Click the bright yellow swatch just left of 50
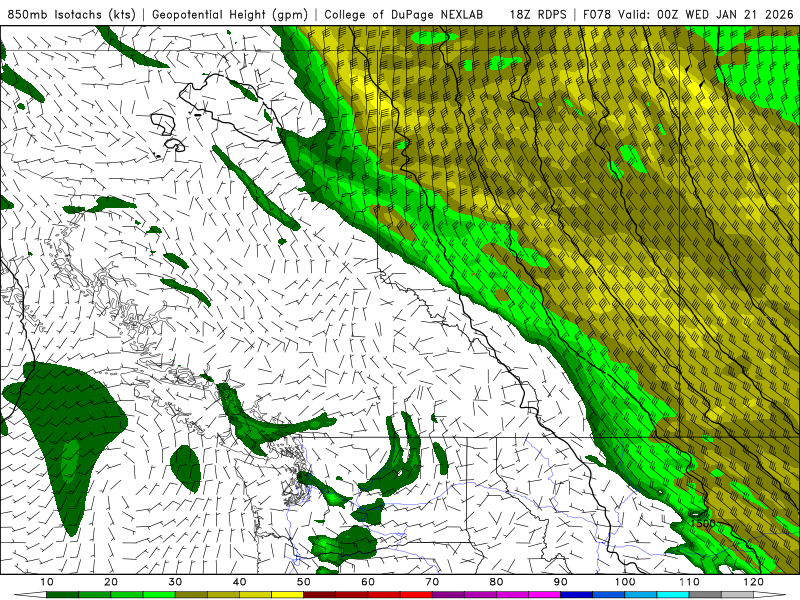 point(287,595)
